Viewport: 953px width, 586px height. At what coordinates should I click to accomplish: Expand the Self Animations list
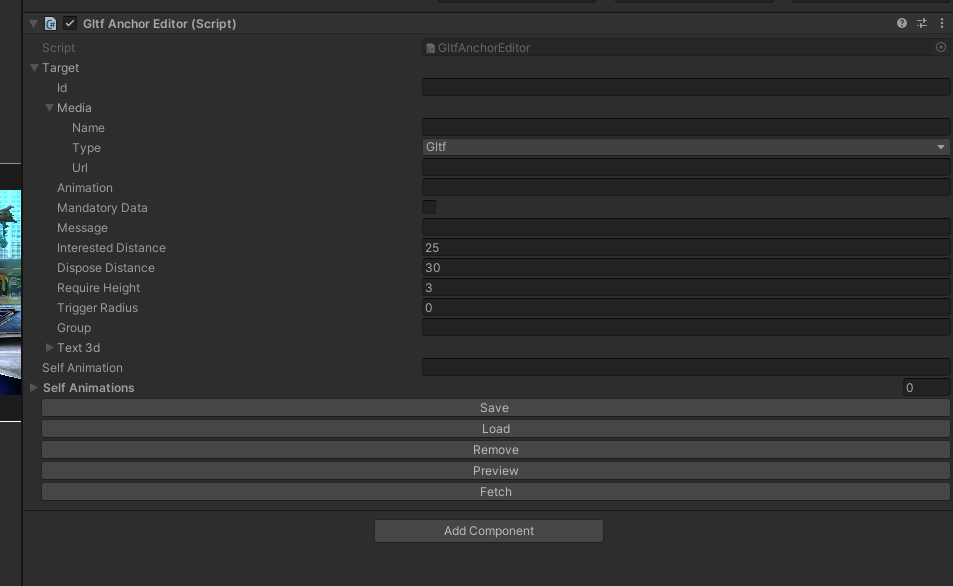pos(35,388)
